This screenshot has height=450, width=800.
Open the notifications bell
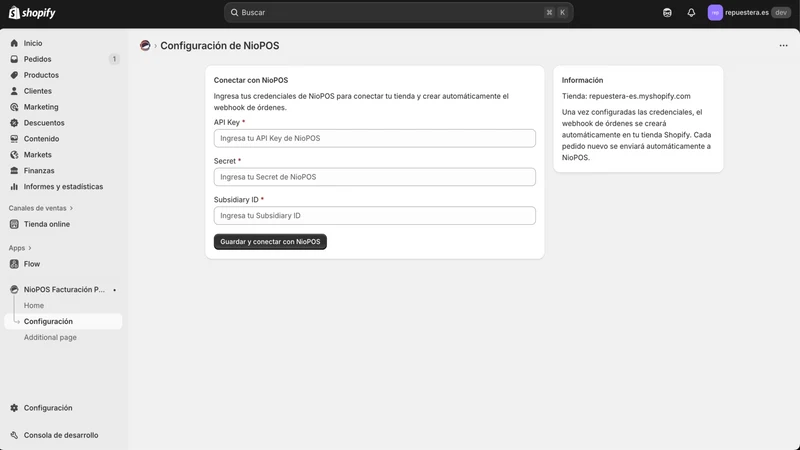coord(691,13)
